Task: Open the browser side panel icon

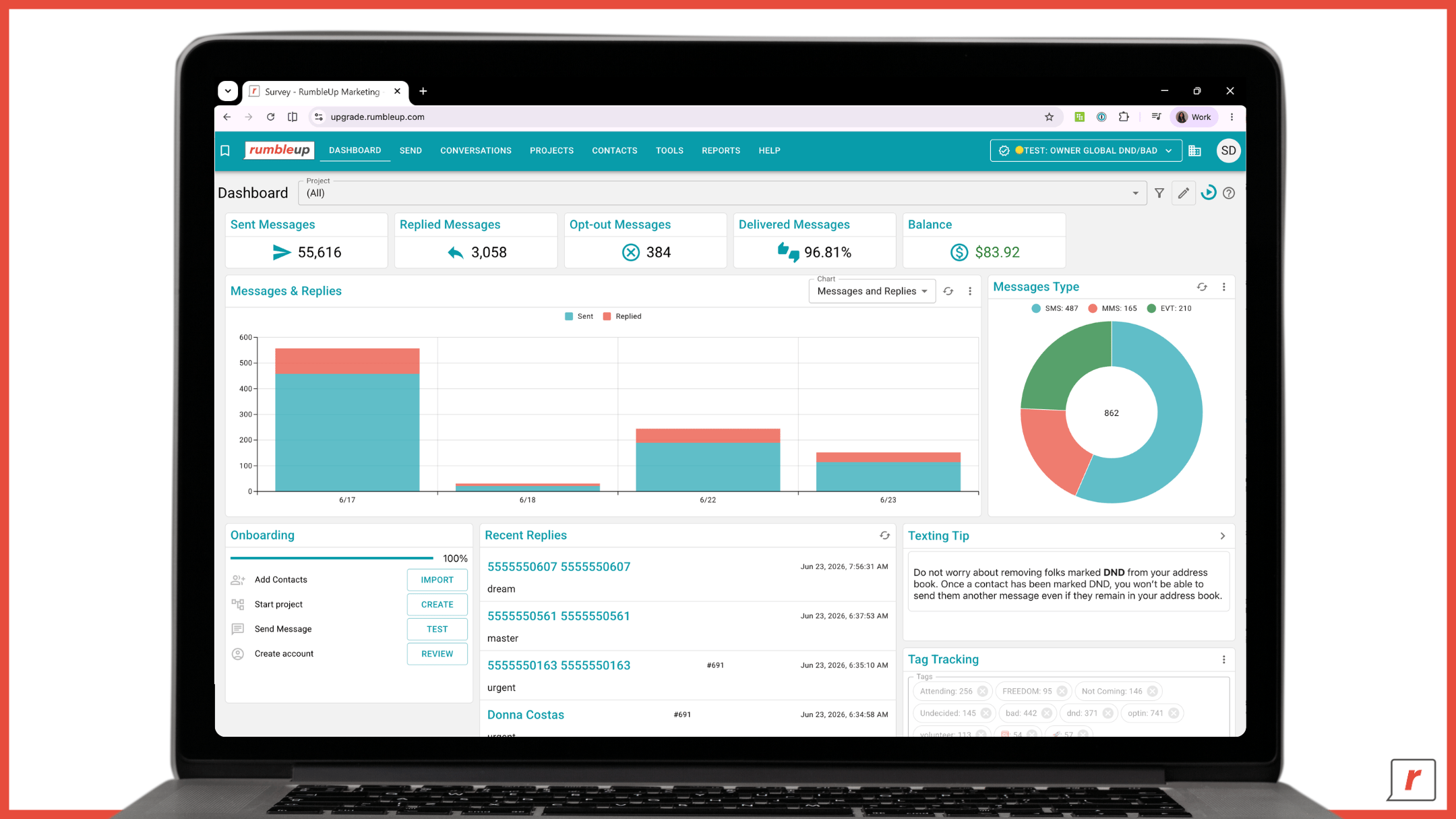Action: pyautogui.click(x=293, y=117)
